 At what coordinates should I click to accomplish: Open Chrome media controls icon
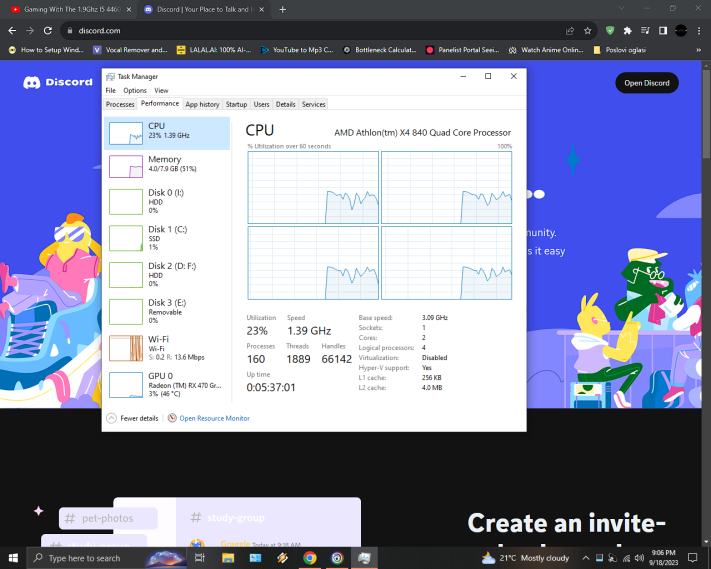645,30
